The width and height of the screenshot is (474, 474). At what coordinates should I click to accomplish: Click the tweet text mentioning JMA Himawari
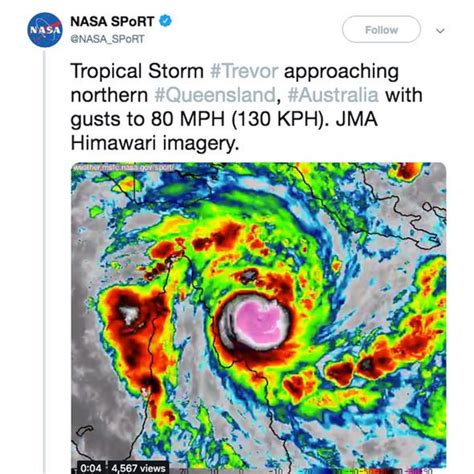pos(247,107)
